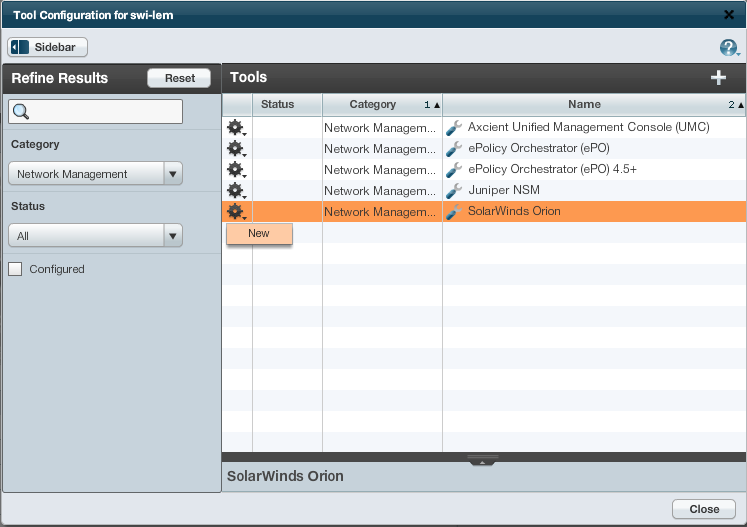Click SolarWinds Orion title in details pane
This screenshot has height=527, width=747.
[285, 476]
